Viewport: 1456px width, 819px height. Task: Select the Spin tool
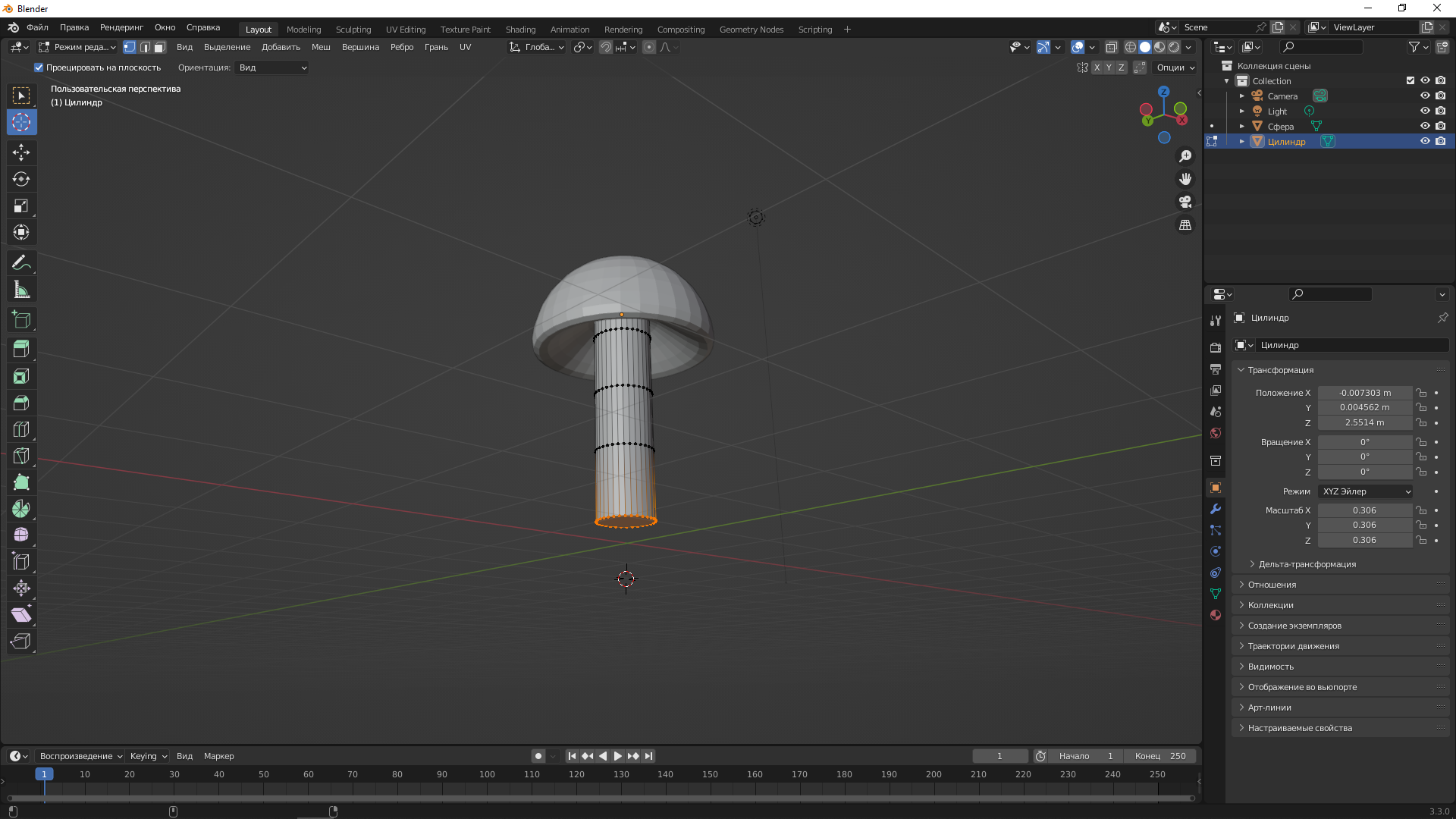tap(21, 509)
